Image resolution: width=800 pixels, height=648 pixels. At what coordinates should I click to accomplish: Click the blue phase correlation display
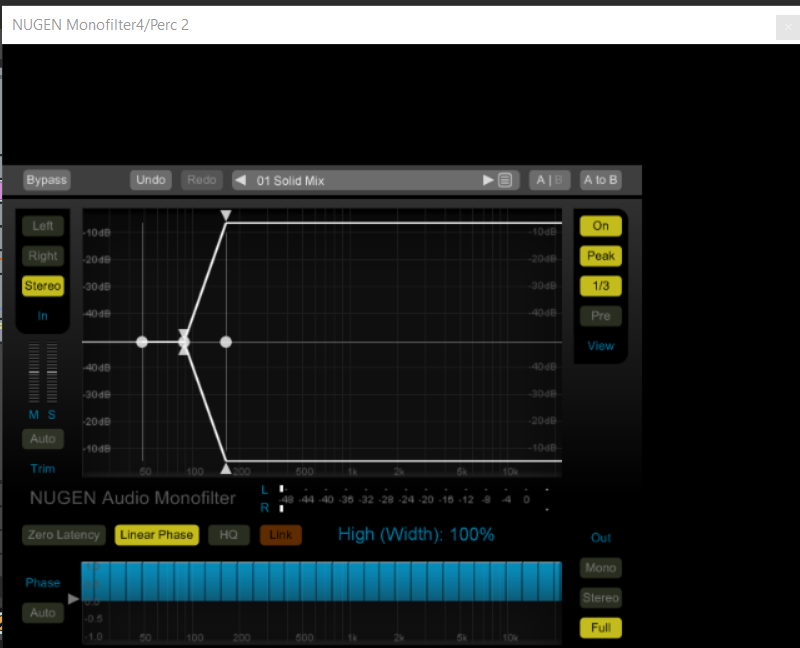[321, 581]
